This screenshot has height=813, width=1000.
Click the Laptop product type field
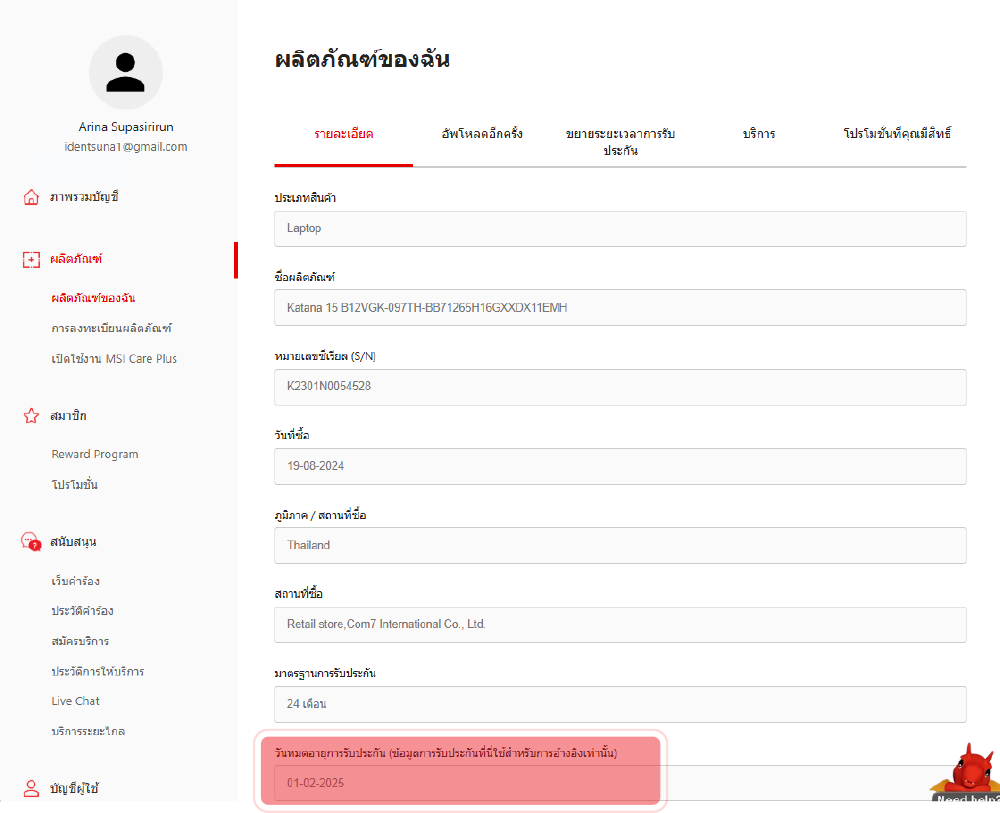(x=620, y=229)
